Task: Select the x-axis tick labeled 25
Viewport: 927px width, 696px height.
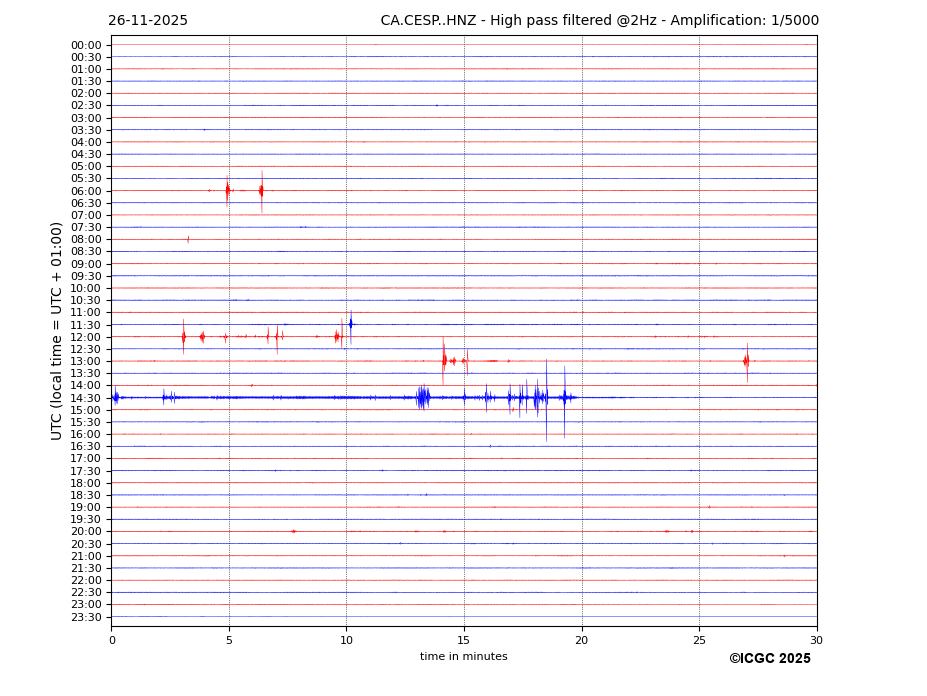Action: pyautogui.click(x=699, y=640)
